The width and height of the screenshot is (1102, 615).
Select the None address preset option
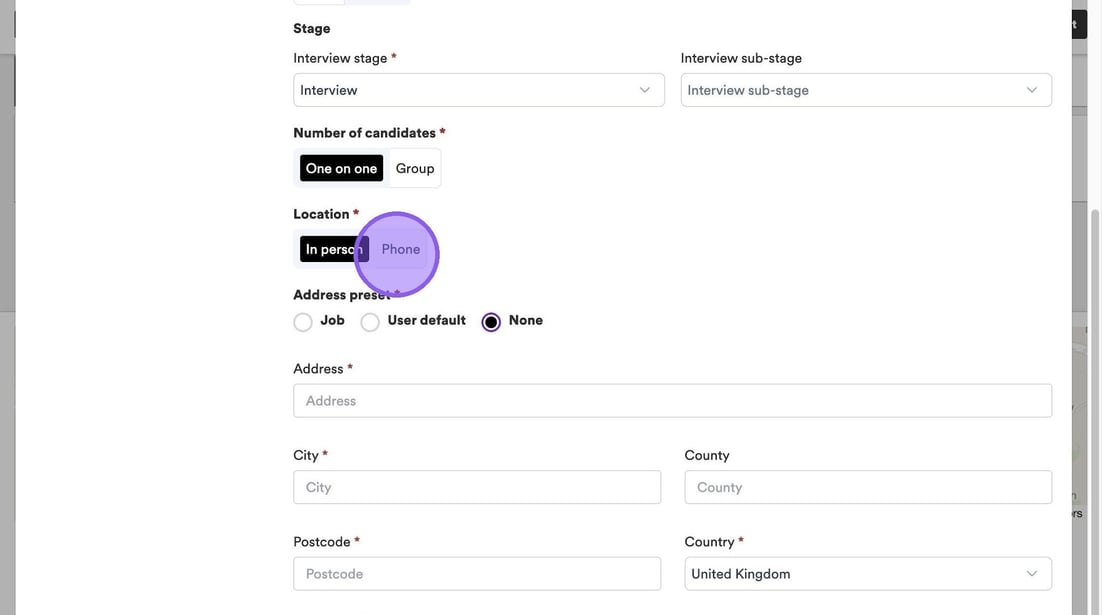pyautogui.click(x=491, y=322)
